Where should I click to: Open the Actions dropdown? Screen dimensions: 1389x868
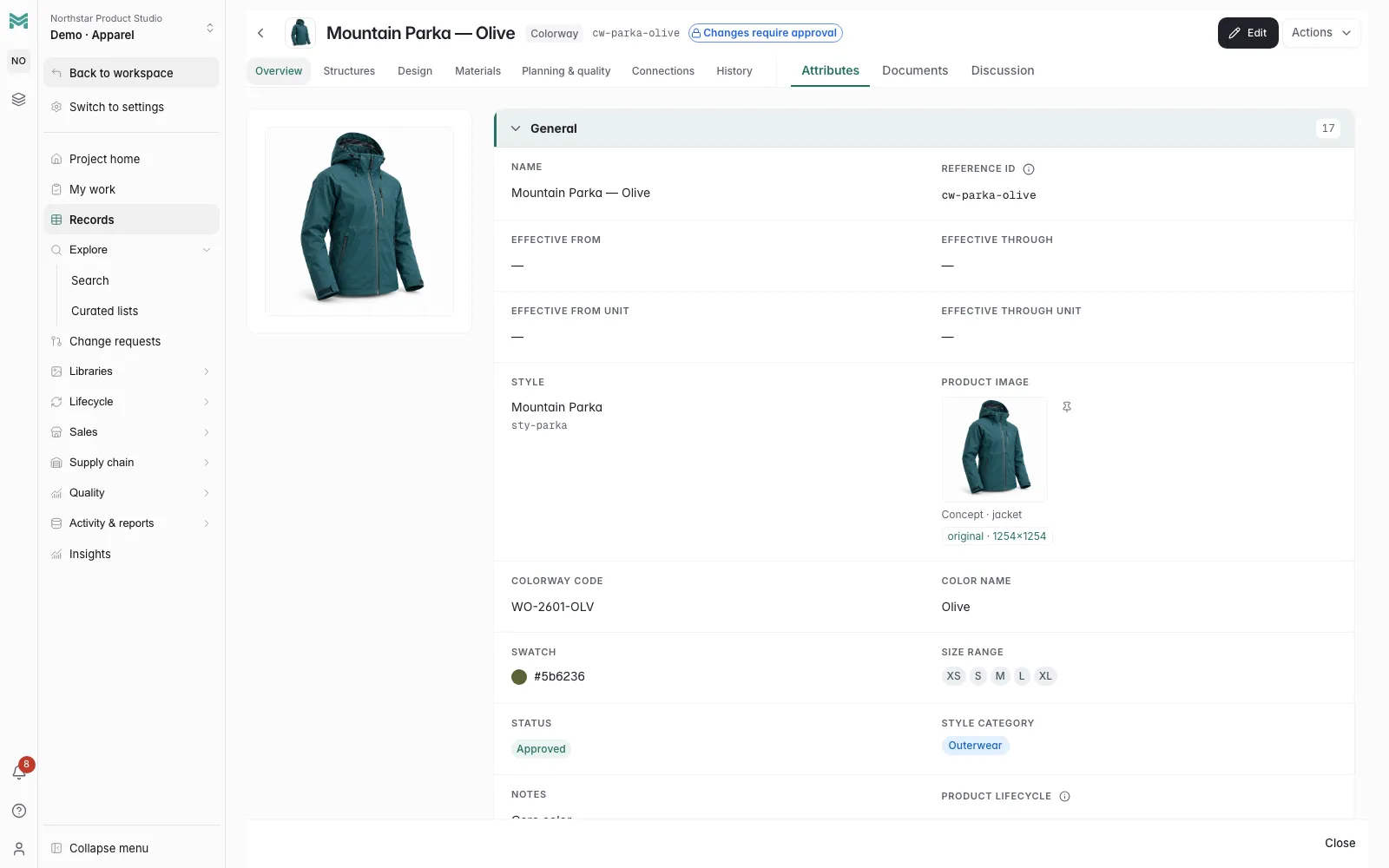tap(1321, 33)
